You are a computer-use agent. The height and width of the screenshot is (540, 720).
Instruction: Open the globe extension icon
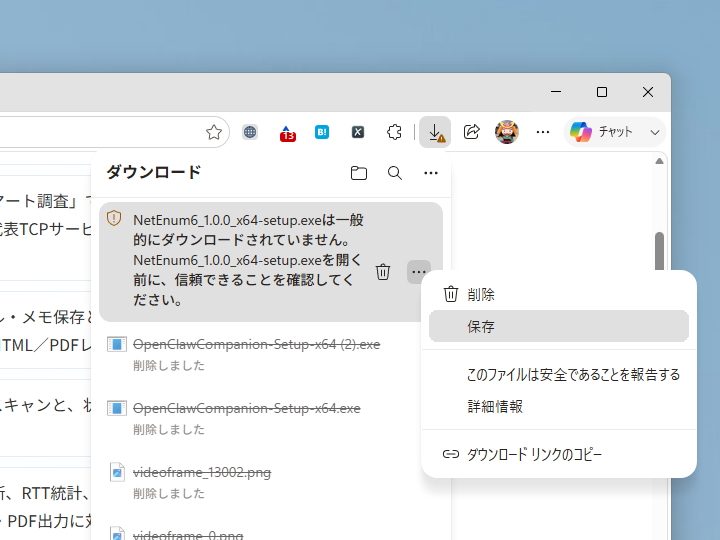250,132
